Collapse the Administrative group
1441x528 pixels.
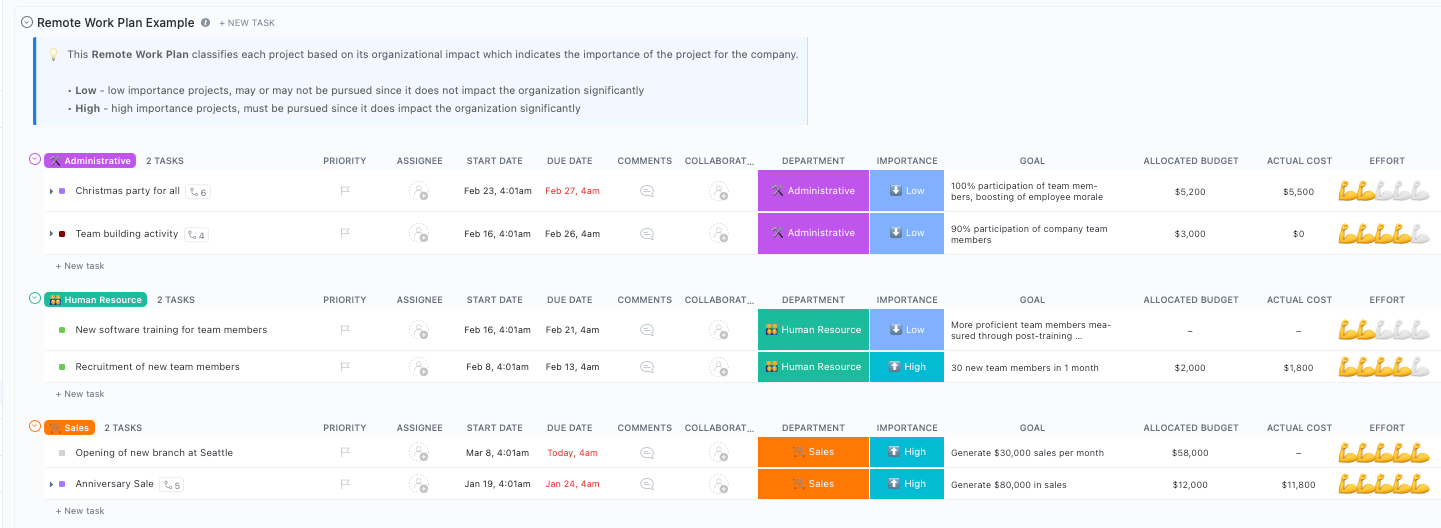tap(35, 160)
